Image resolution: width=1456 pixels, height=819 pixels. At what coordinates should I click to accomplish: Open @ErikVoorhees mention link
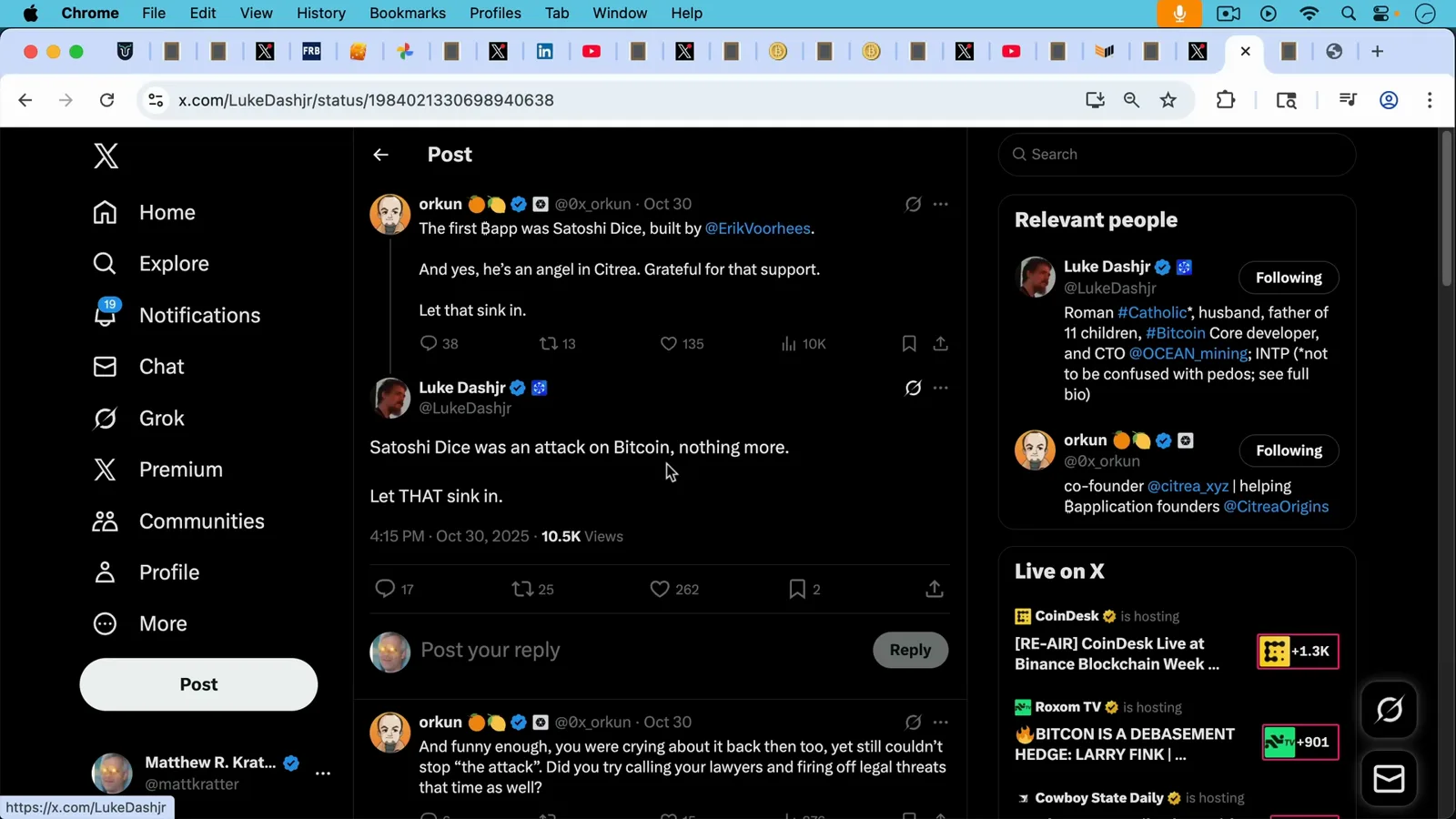click(757, 228)
